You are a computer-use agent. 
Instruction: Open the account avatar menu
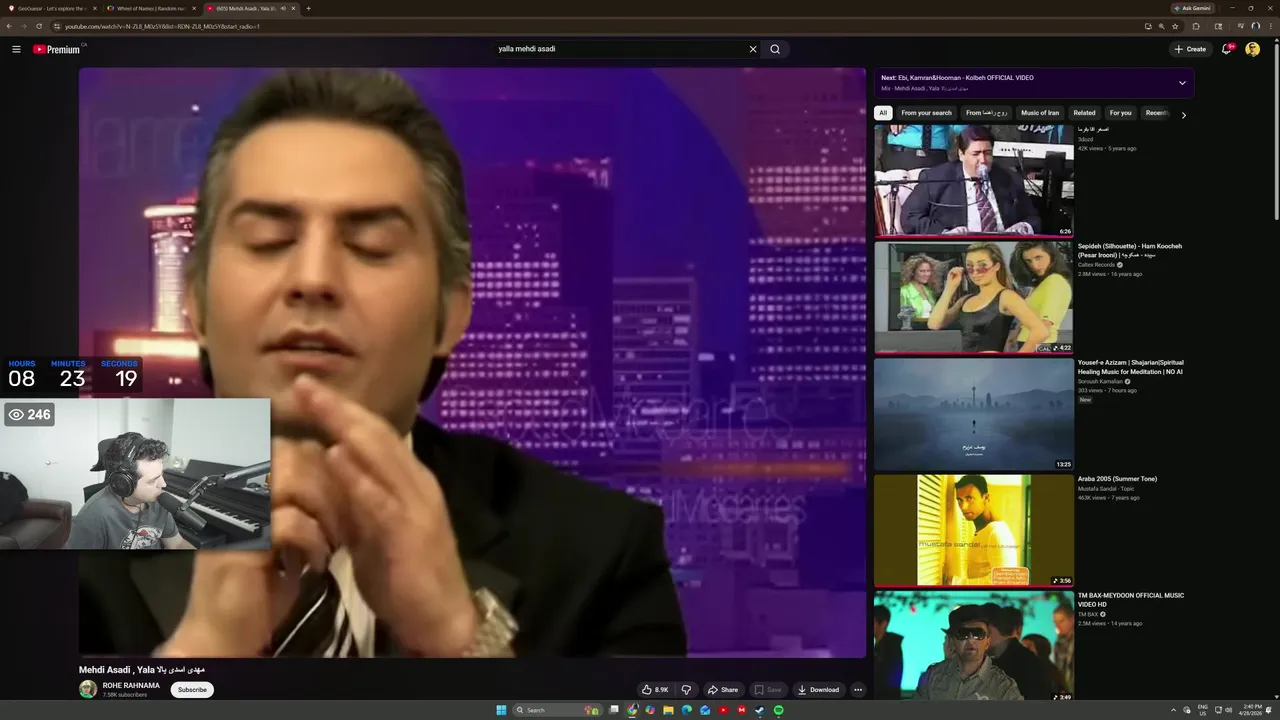1252,49
